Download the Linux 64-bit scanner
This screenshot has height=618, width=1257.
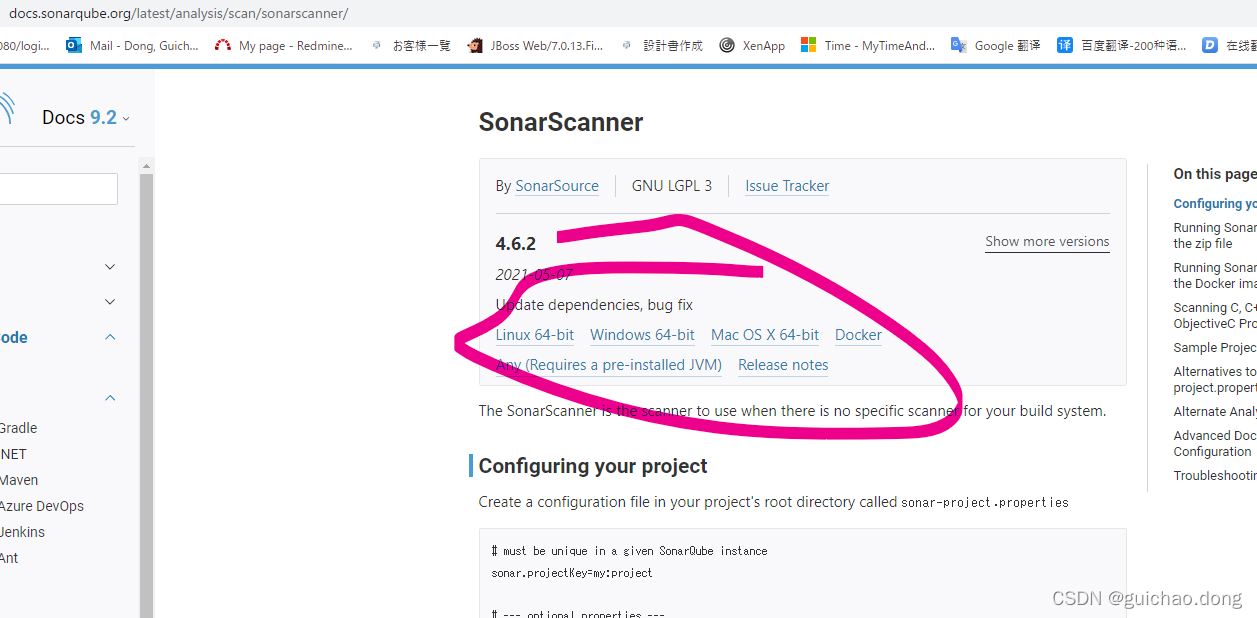point(535,335)
